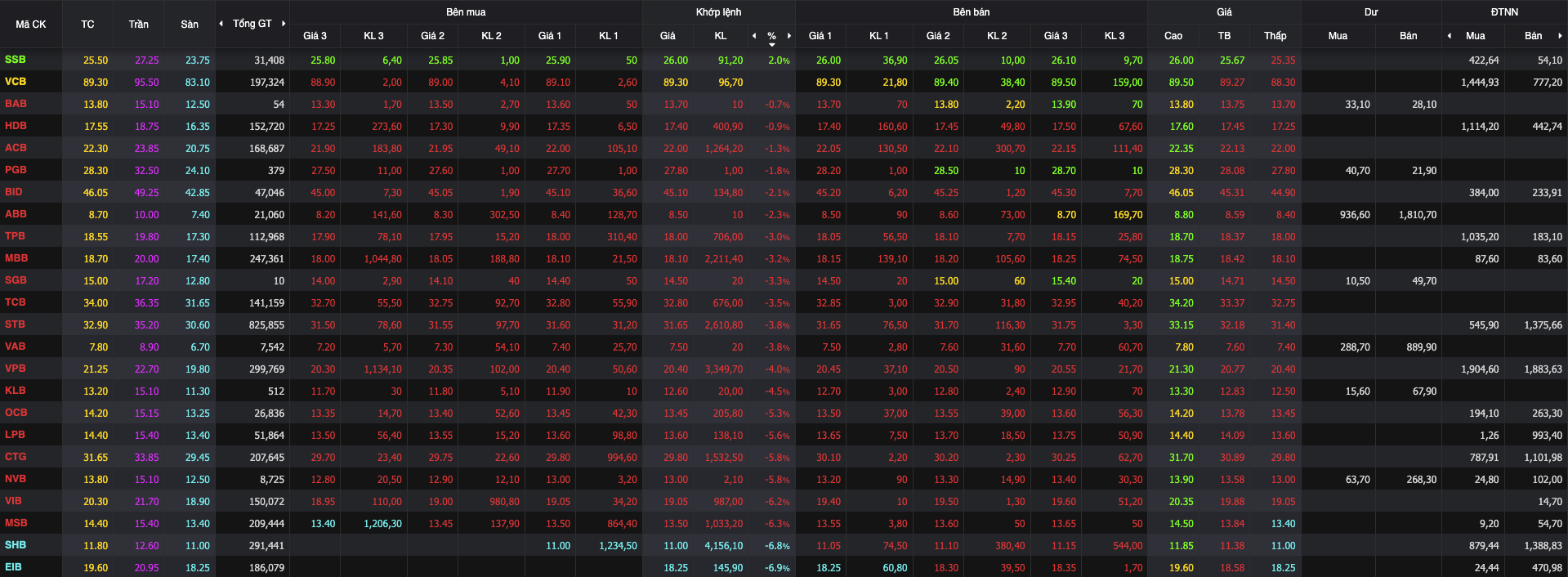Click the Bên mua group header
Screen dimensions: 1568x577
(466, 12)
